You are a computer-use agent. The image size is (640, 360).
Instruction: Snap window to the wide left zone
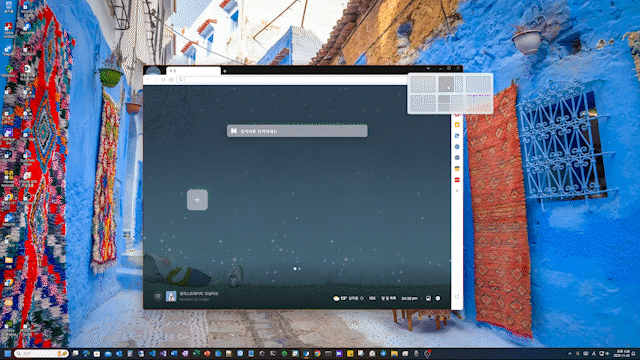pos(446,84)
